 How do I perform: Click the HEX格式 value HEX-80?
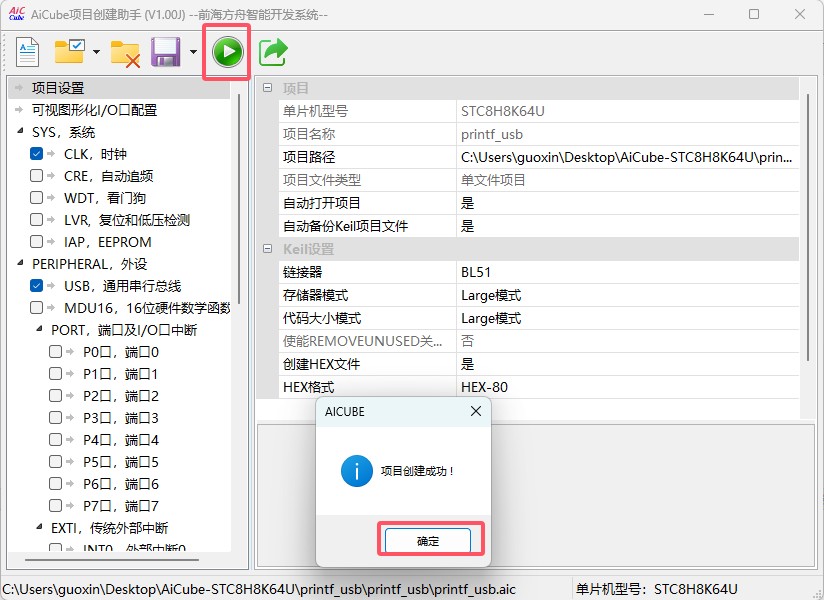tap(627, 387)
